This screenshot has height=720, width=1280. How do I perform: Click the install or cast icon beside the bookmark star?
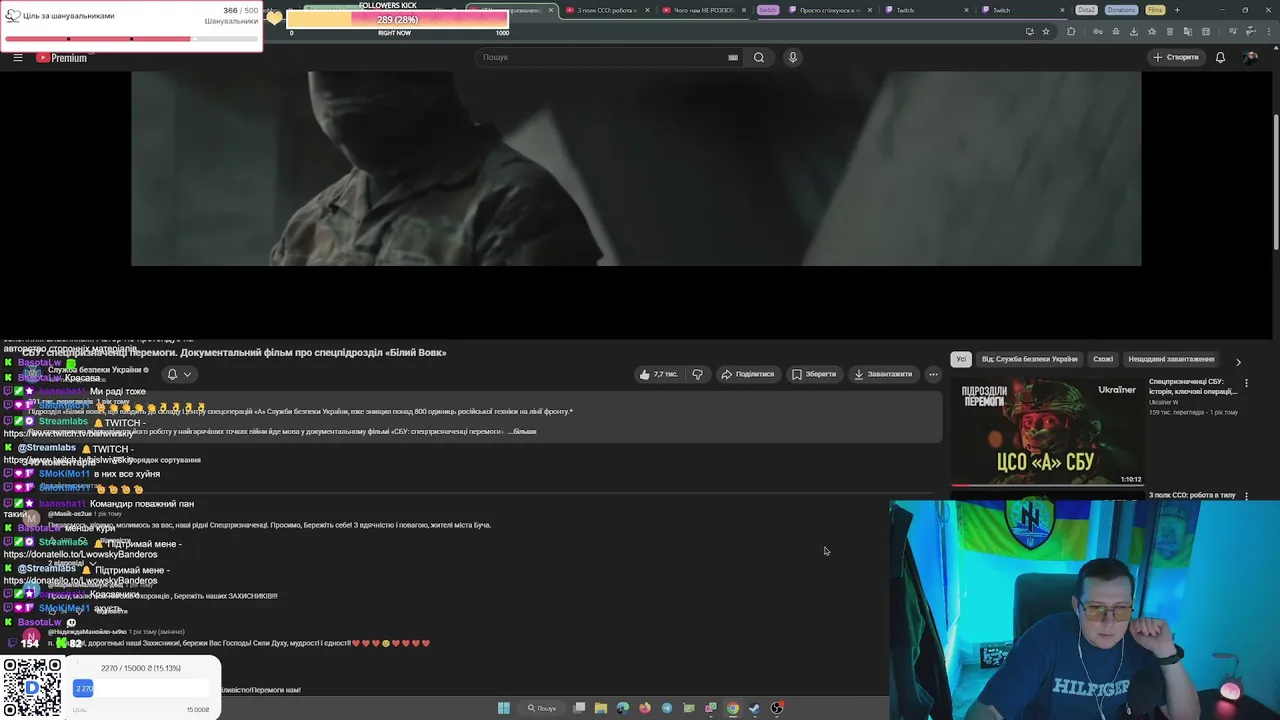pos(1030,31)
